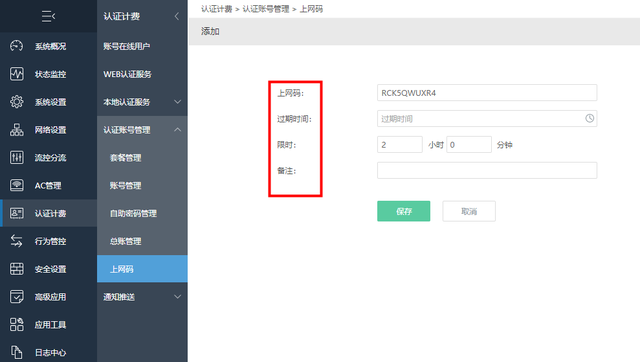Viewport: 640px width, 362px height.
Task: Collapse 认证账号管理 submenu
Action: tap(178, 130)
